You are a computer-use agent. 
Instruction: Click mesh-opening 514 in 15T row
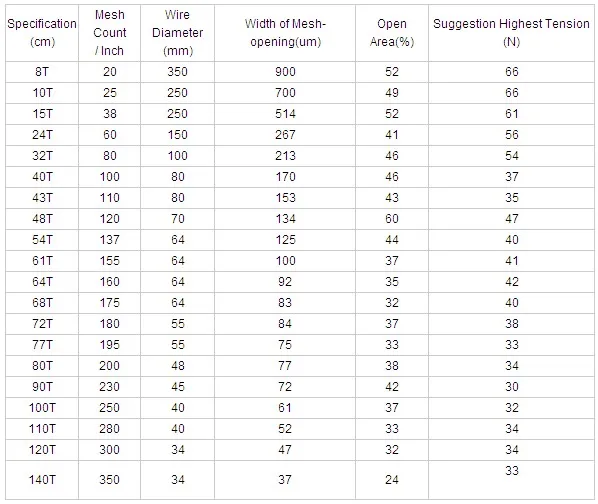click(285, 114)
